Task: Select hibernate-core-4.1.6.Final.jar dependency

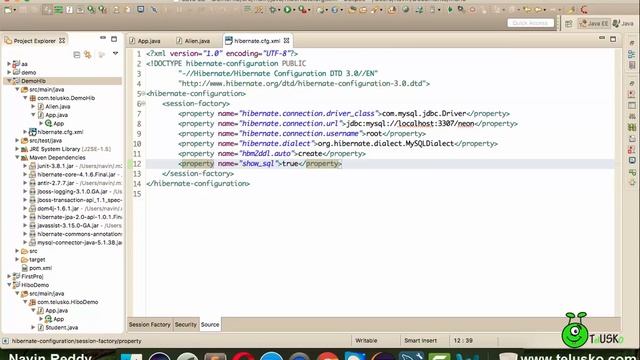Action: [x=76, y=175]
